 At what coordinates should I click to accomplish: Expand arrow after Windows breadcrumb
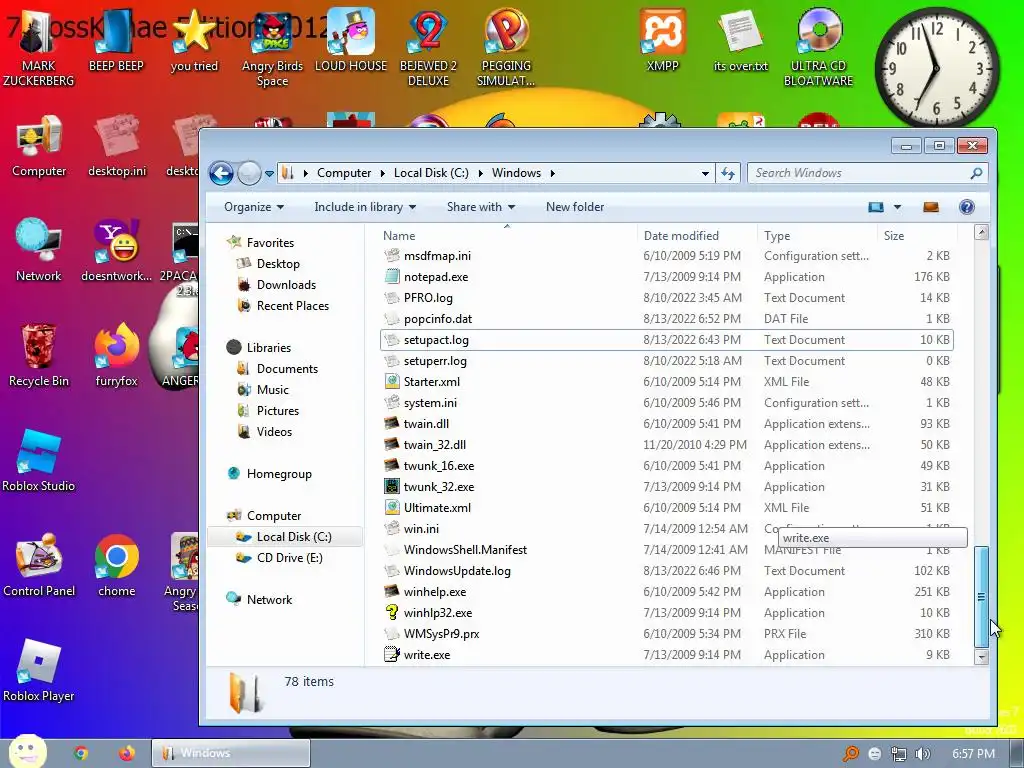click(x=552, y=173)
